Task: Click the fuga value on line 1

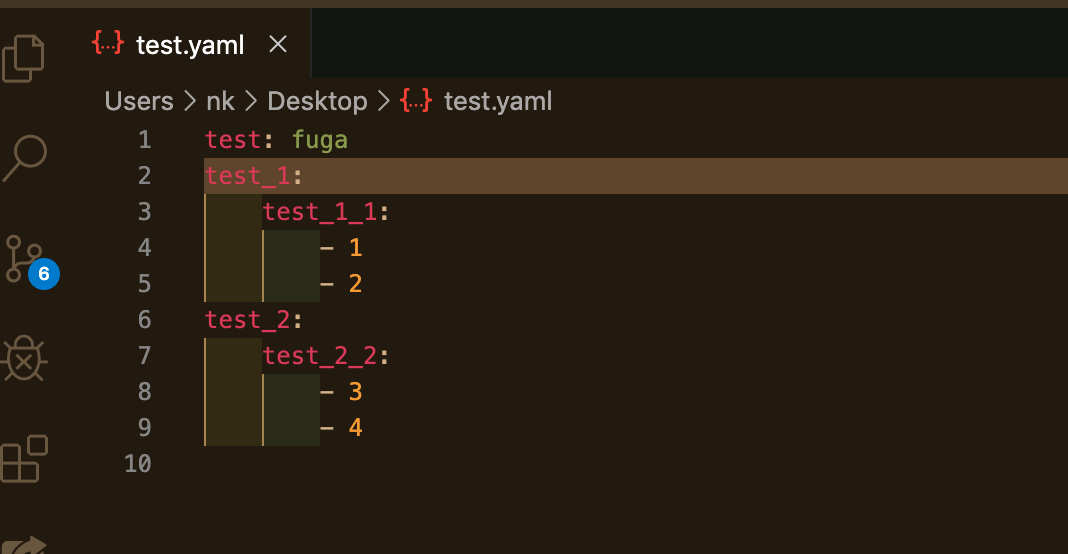Action: pyautogui.click(x=320, y=140)
